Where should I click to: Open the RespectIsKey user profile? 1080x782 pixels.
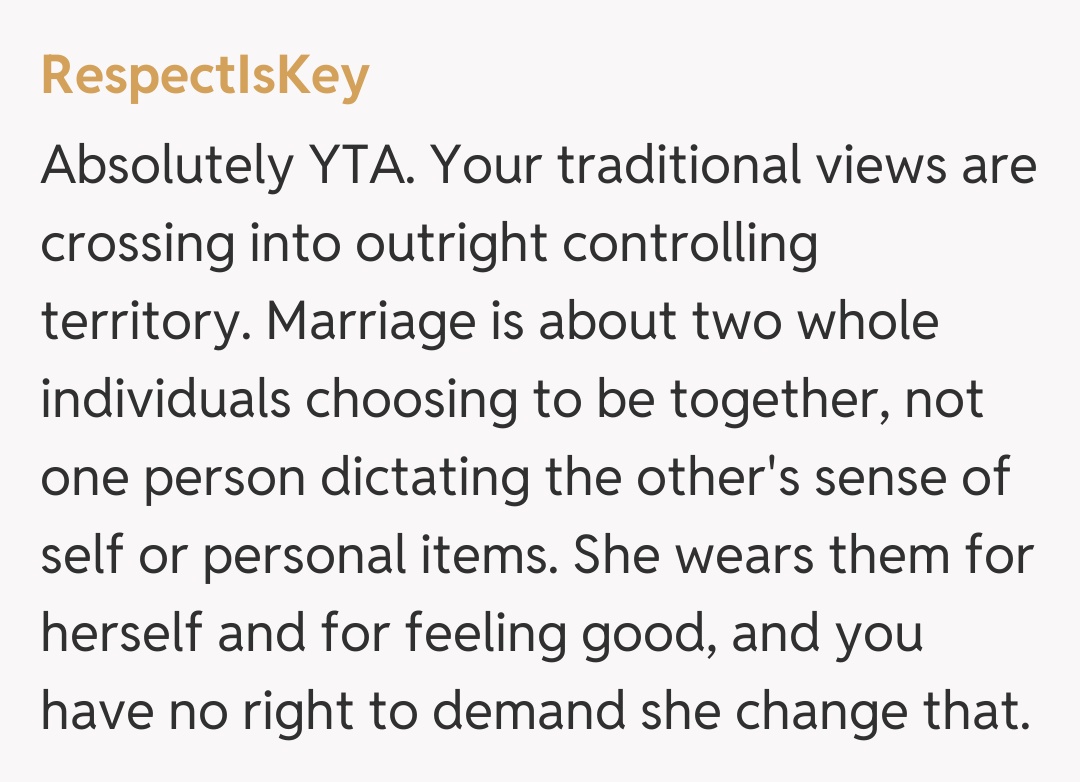click(205, 76)
